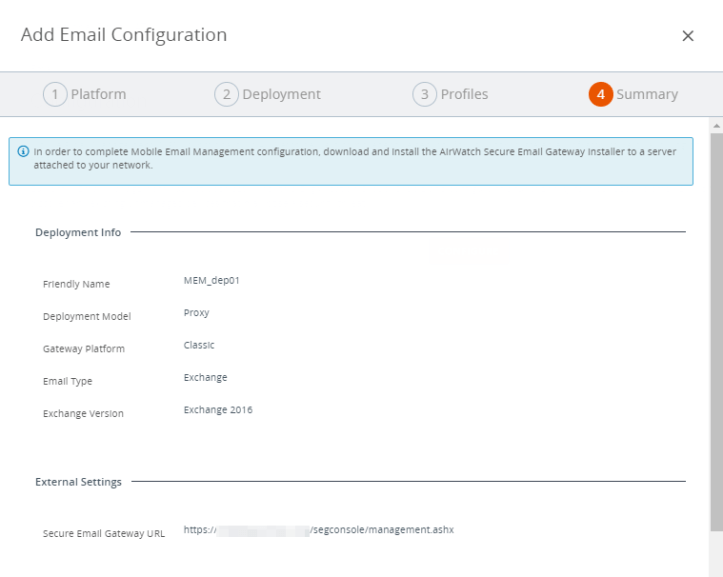Switch to the Deployment step
This screenshot has height=577, width=723.
[x=281, y=94]
